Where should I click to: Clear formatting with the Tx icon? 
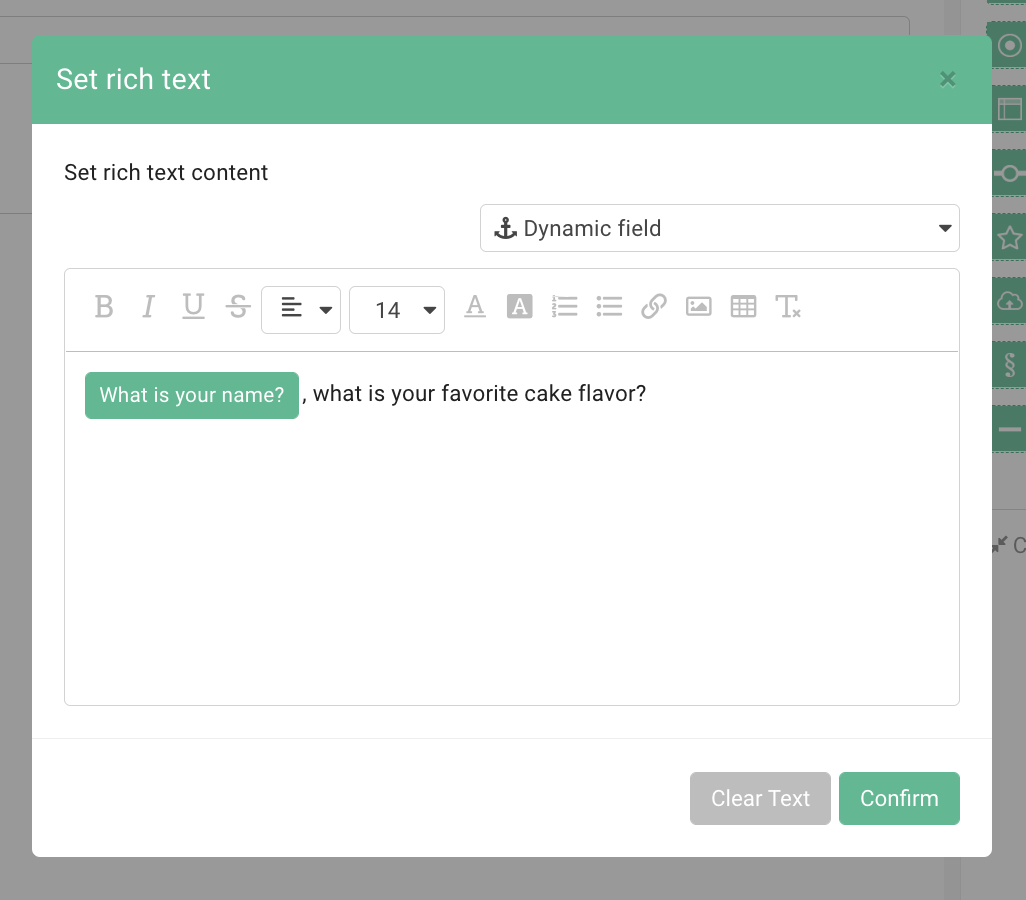click(x=788, y=308)
